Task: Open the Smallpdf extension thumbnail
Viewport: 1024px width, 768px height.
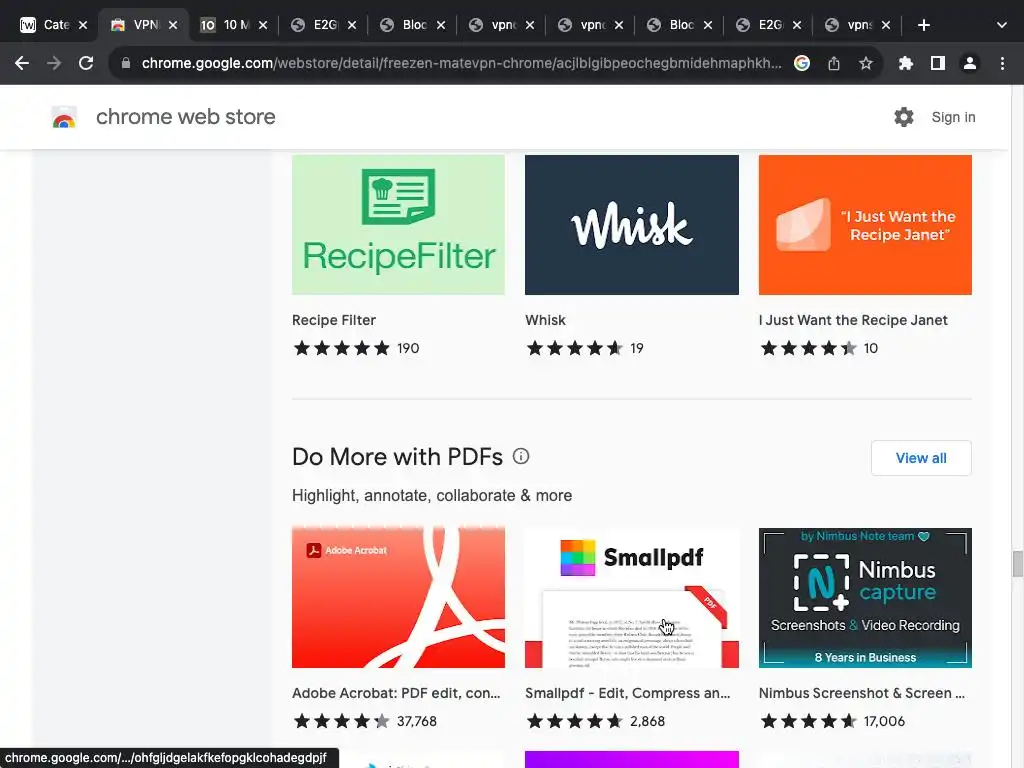Action: point(632,598)
